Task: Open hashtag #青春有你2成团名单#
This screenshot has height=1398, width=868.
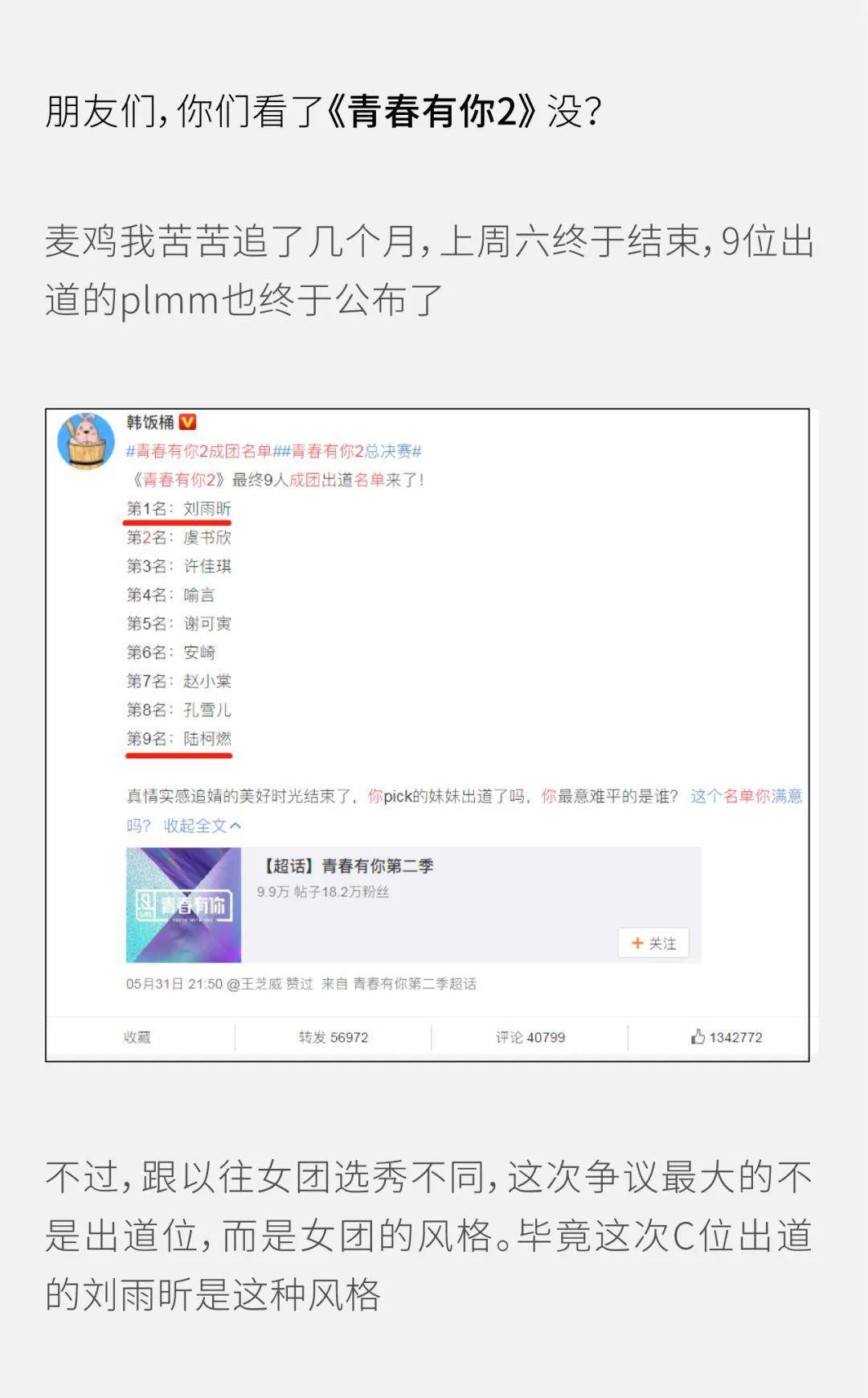Action: pyautogui.click(x=199, y=451)
